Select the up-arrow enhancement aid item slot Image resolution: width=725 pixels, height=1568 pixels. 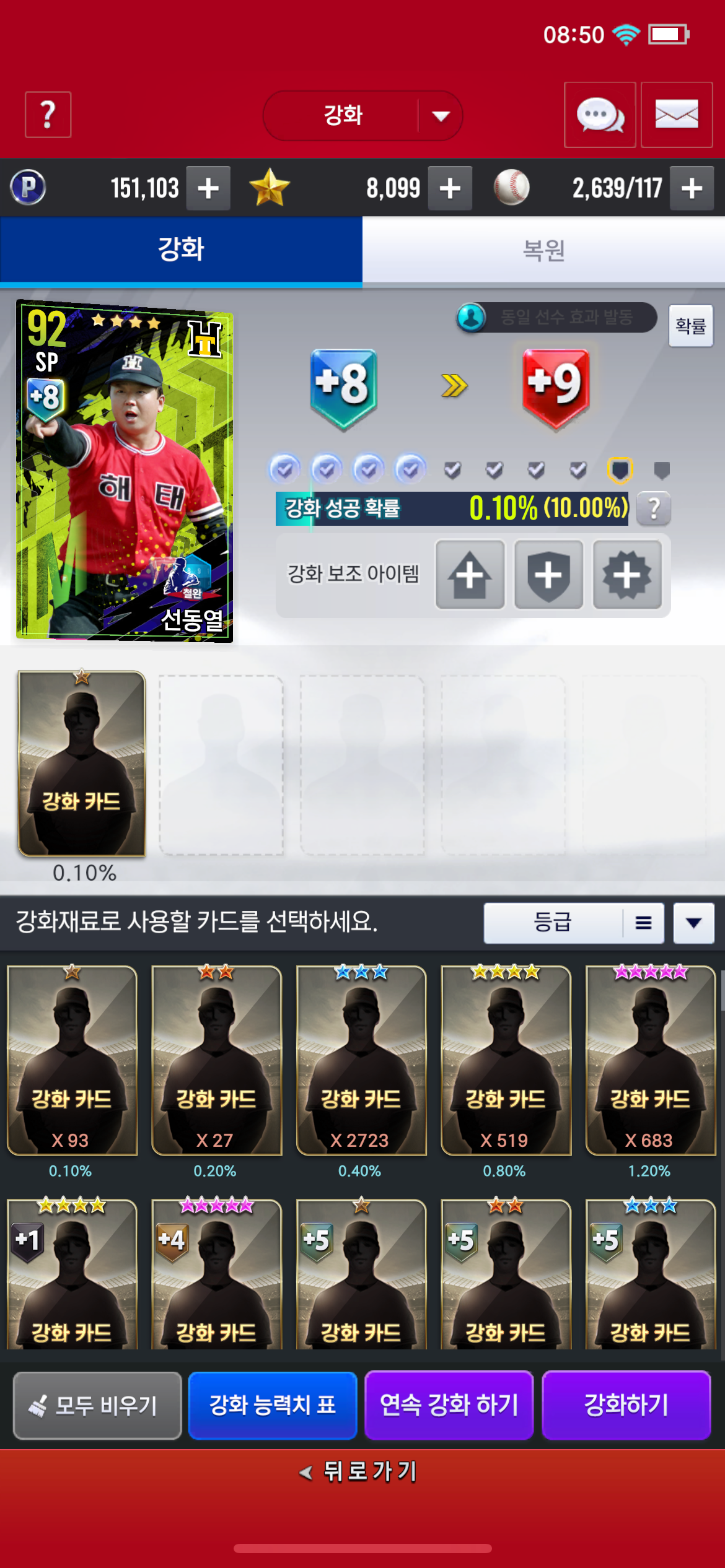pyautogui.click(x=470, y=574)
